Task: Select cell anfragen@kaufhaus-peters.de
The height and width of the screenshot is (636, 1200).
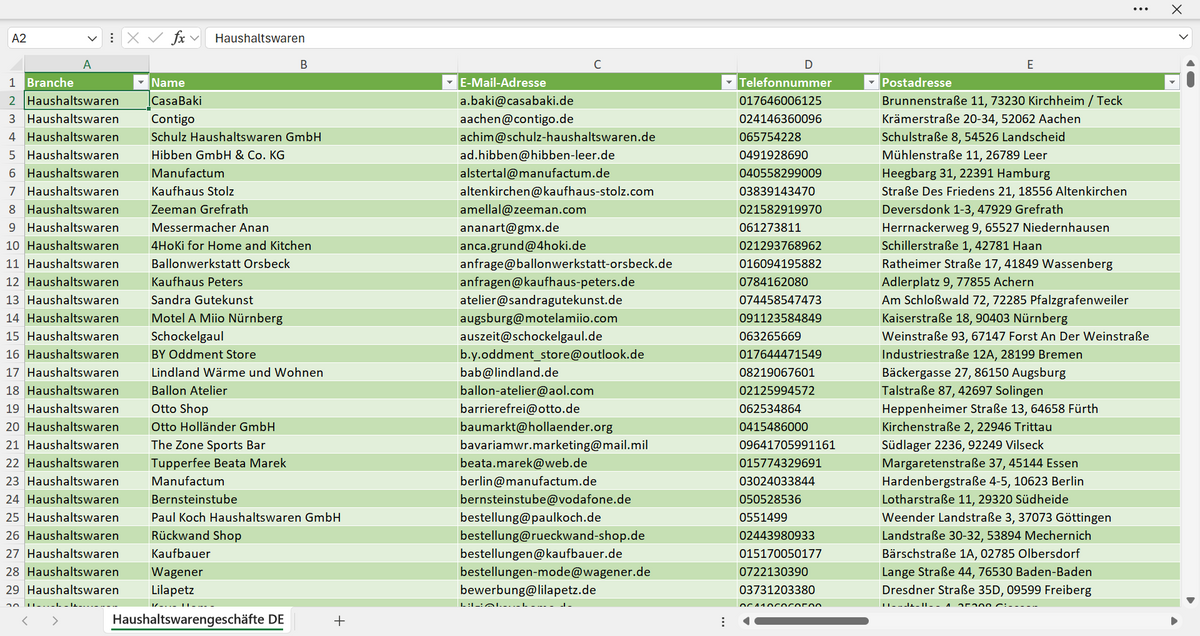Action: (597, 282)
